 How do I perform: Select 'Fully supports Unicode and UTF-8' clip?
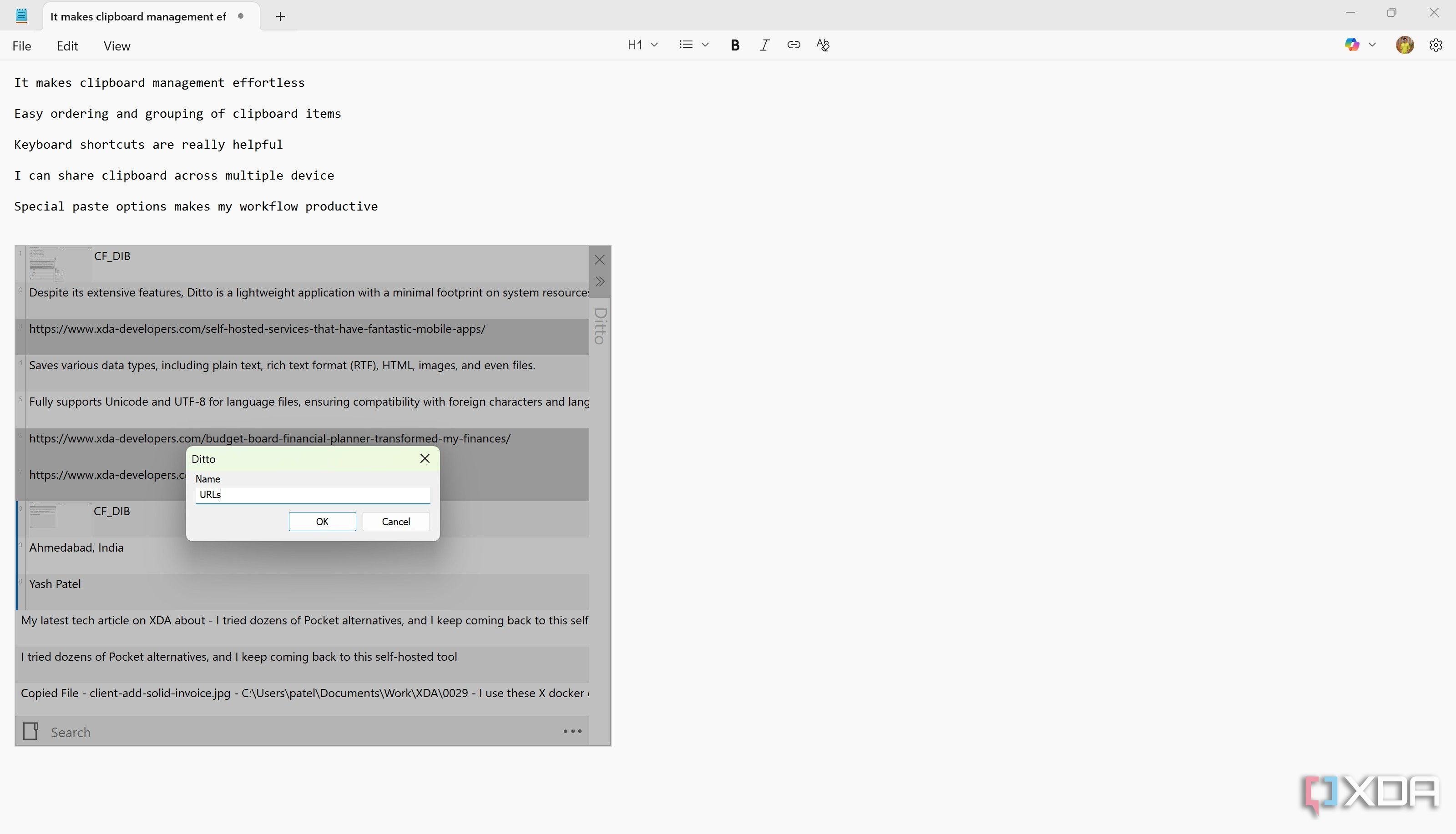(303, 410)
